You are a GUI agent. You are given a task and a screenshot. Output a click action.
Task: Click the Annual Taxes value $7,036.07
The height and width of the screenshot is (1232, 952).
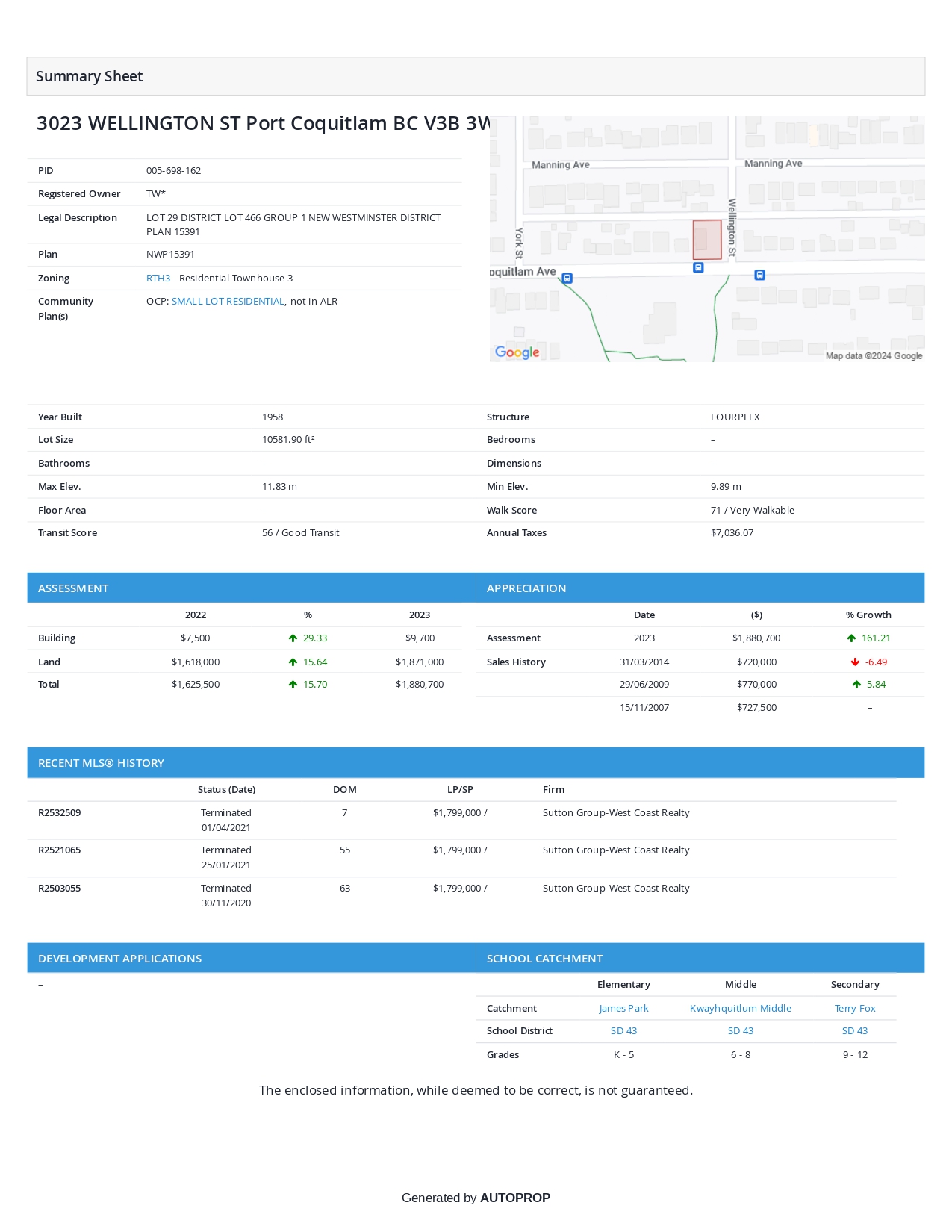(732, 533)
